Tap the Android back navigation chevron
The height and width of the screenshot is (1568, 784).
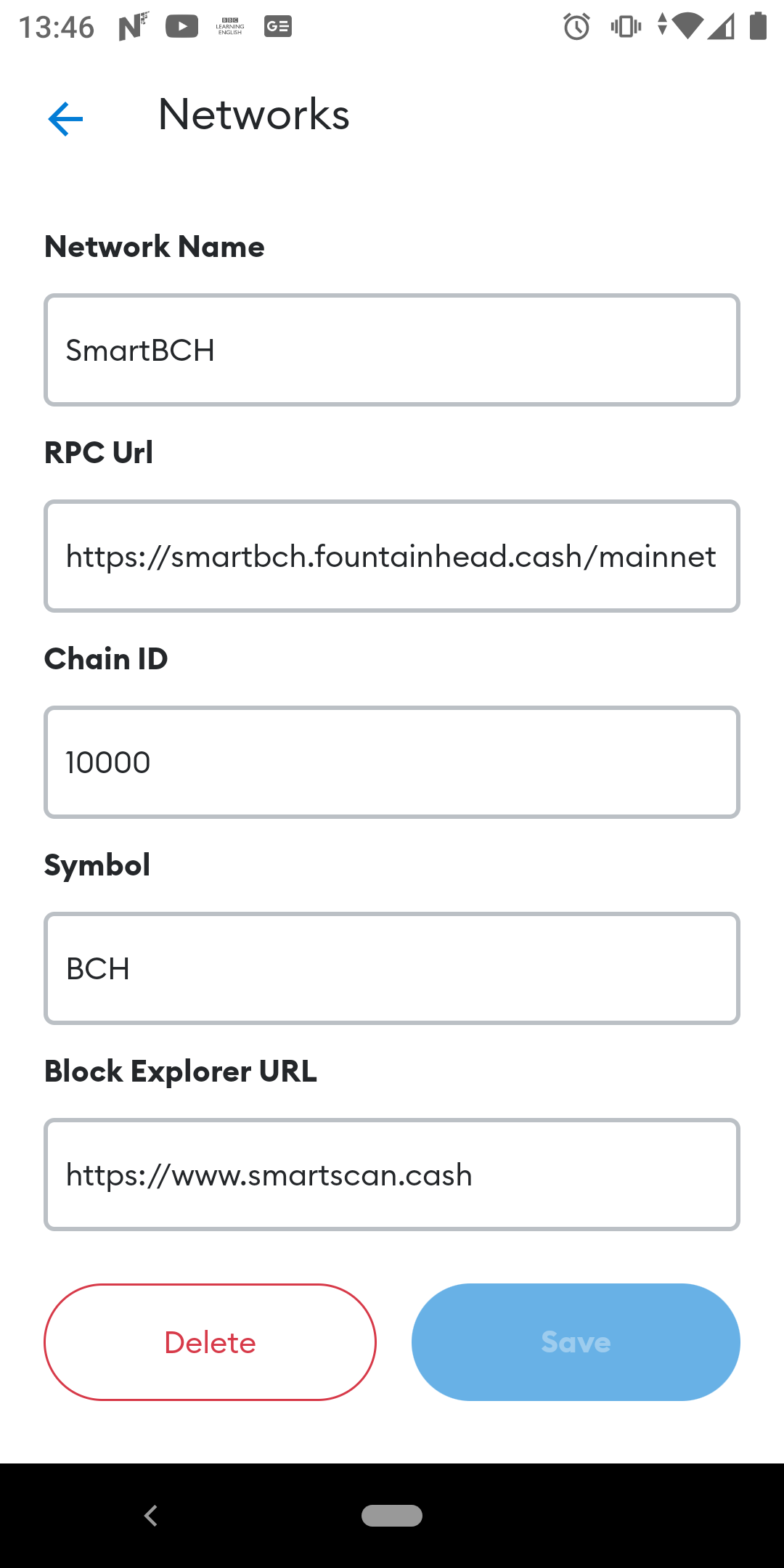pyautogui.click(x=151, y=1516)
